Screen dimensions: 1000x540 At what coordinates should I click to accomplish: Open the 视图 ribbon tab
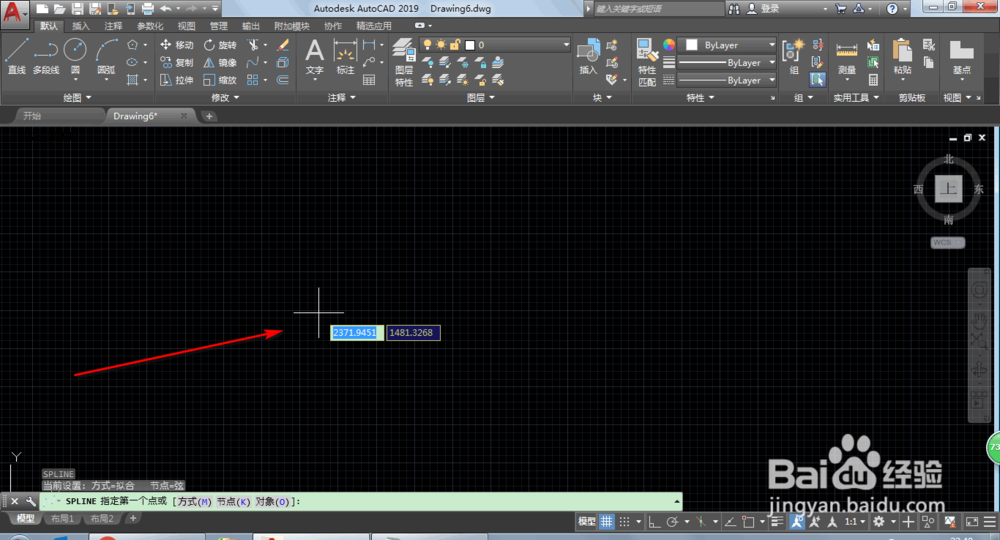186,26
